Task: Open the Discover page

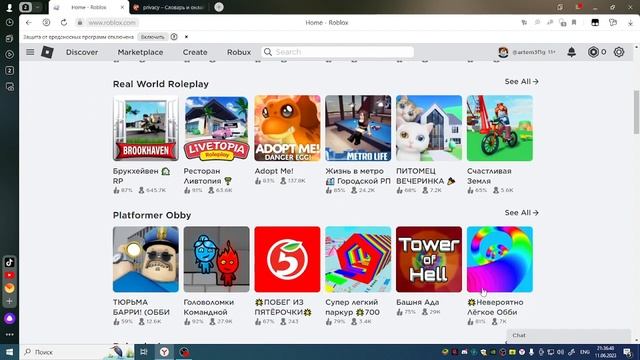Action: pyautogui.click(x=82, y=52)
